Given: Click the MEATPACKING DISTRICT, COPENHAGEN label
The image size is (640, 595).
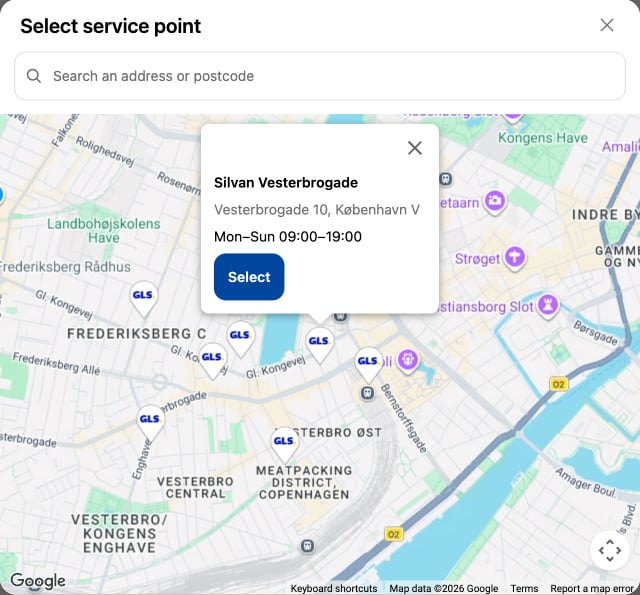Looking at the screenshot, I should tap(304, 482).
